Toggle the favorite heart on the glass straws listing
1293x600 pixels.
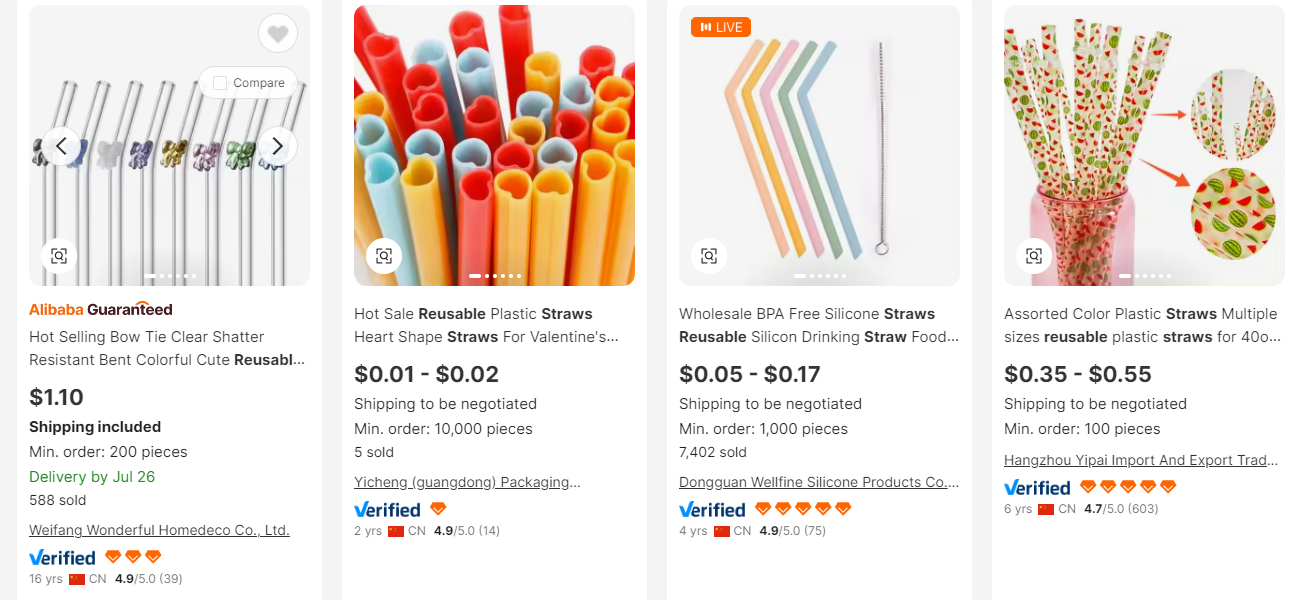277,33
